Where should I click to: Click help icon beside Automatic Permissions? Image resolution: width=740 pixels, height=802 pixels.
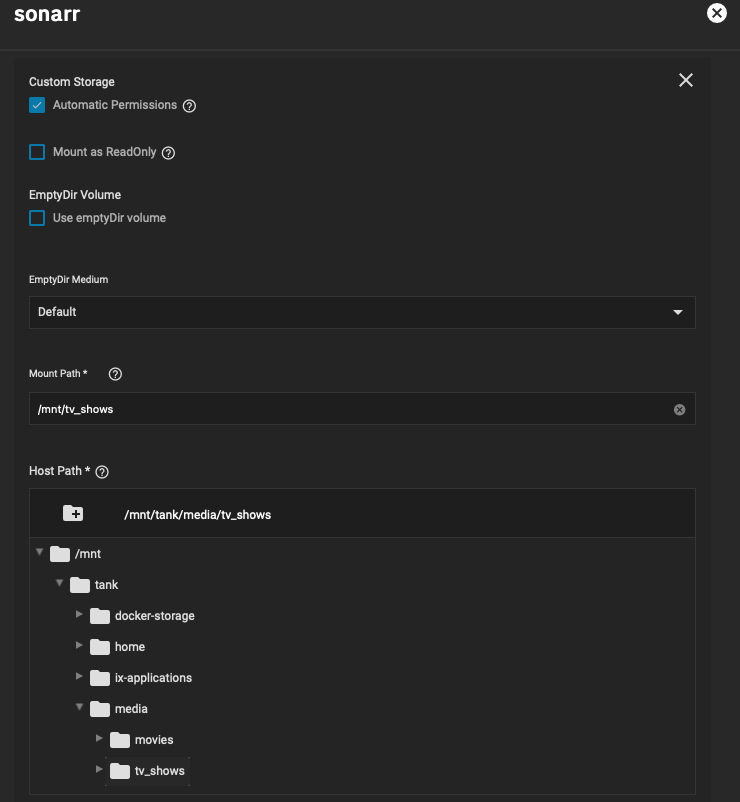click(x=189, y=106)
